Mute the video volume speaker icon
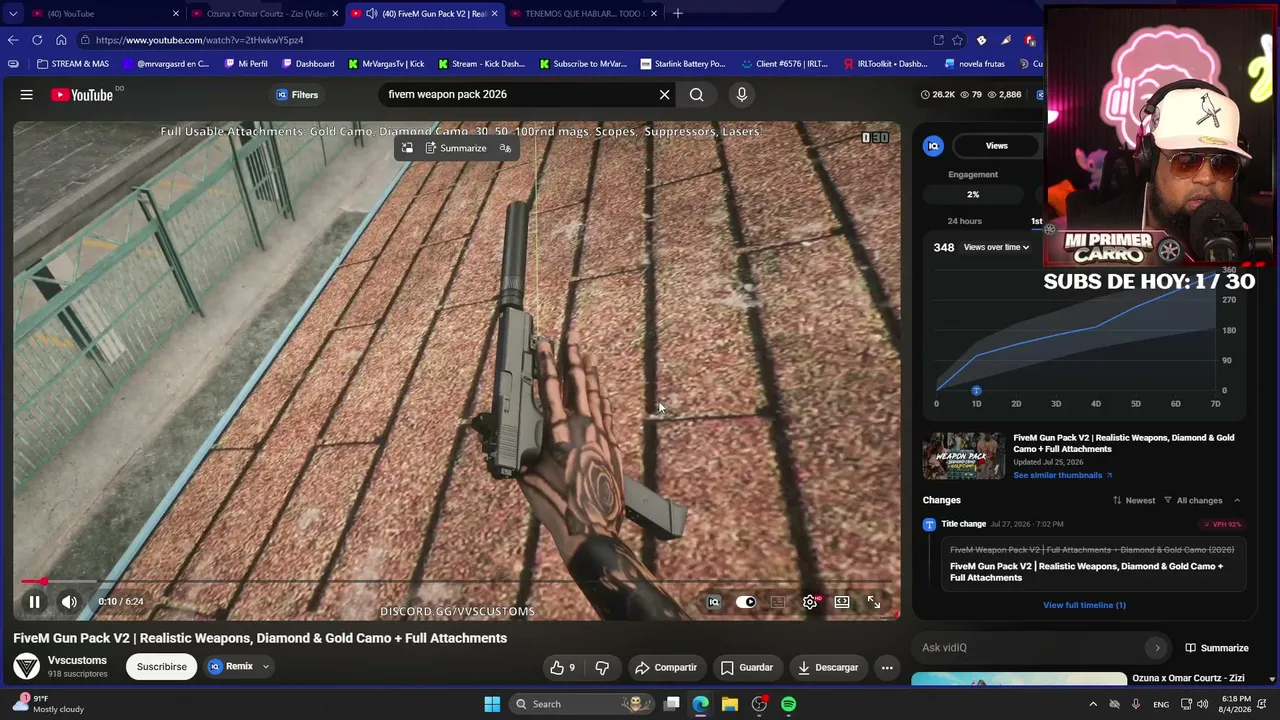 [69, 602]
